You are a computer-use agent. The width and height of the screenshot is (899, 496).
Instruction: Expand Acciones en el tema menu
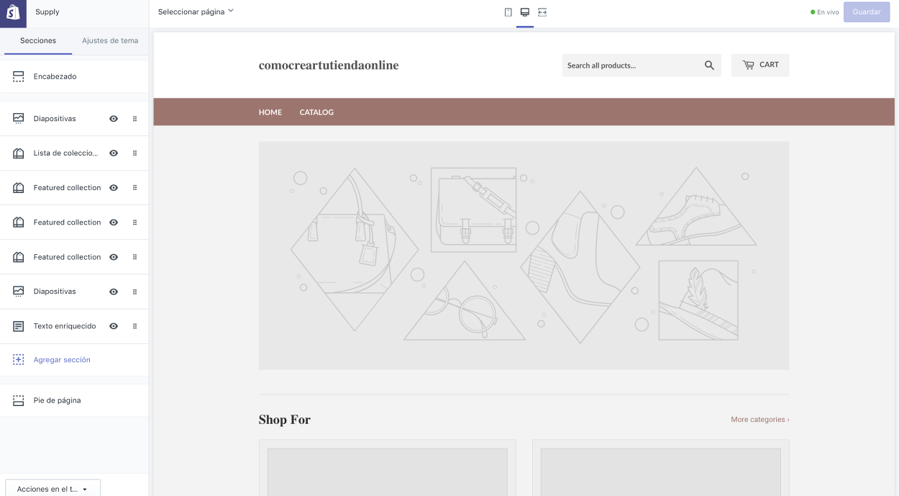point(53,489)
